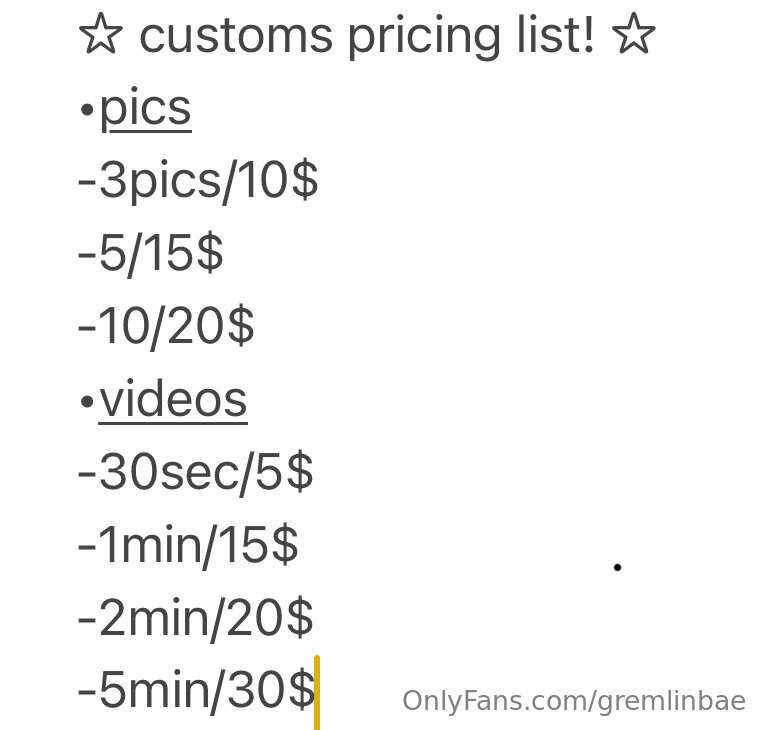Click the bullet before 'pics'

[87, 110]
